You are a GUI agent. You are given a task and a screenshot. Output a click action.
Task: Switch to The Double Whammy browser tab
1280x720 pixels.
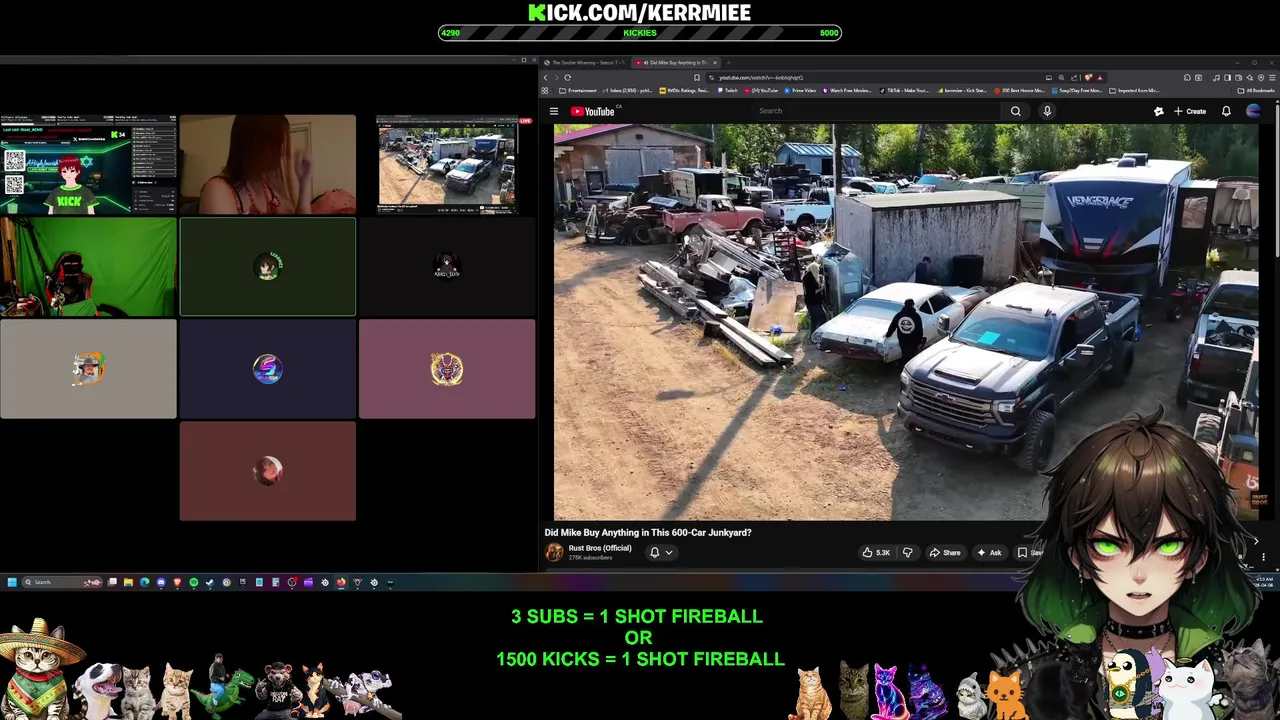tap(586, 62)
